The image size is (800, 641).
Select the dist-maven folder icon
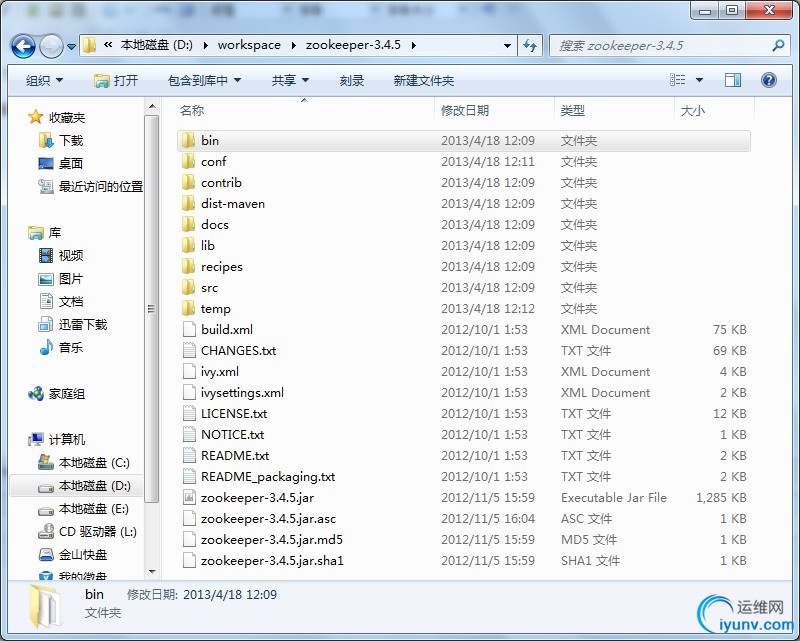(x=188, y=203)
